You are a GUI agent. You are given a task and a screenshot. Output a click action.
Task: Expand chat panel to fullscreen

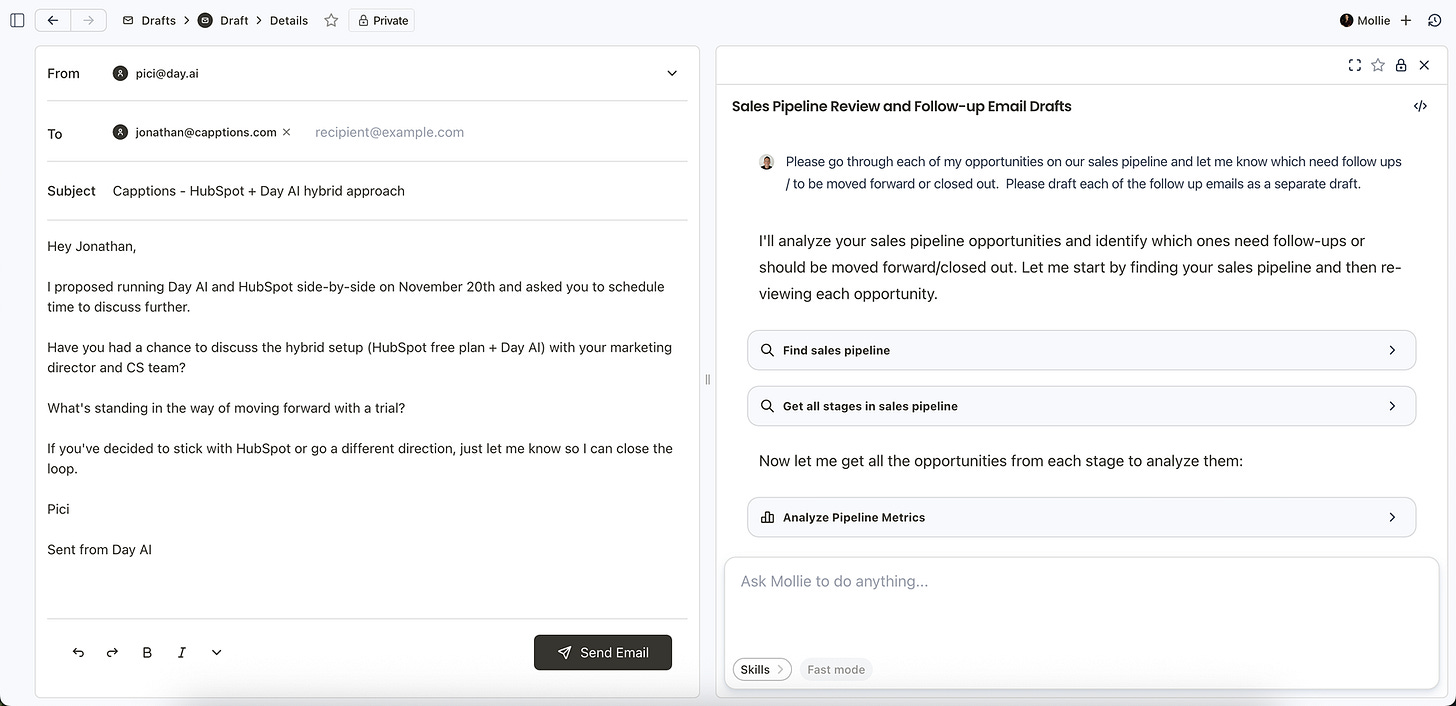pos(1355,65)
